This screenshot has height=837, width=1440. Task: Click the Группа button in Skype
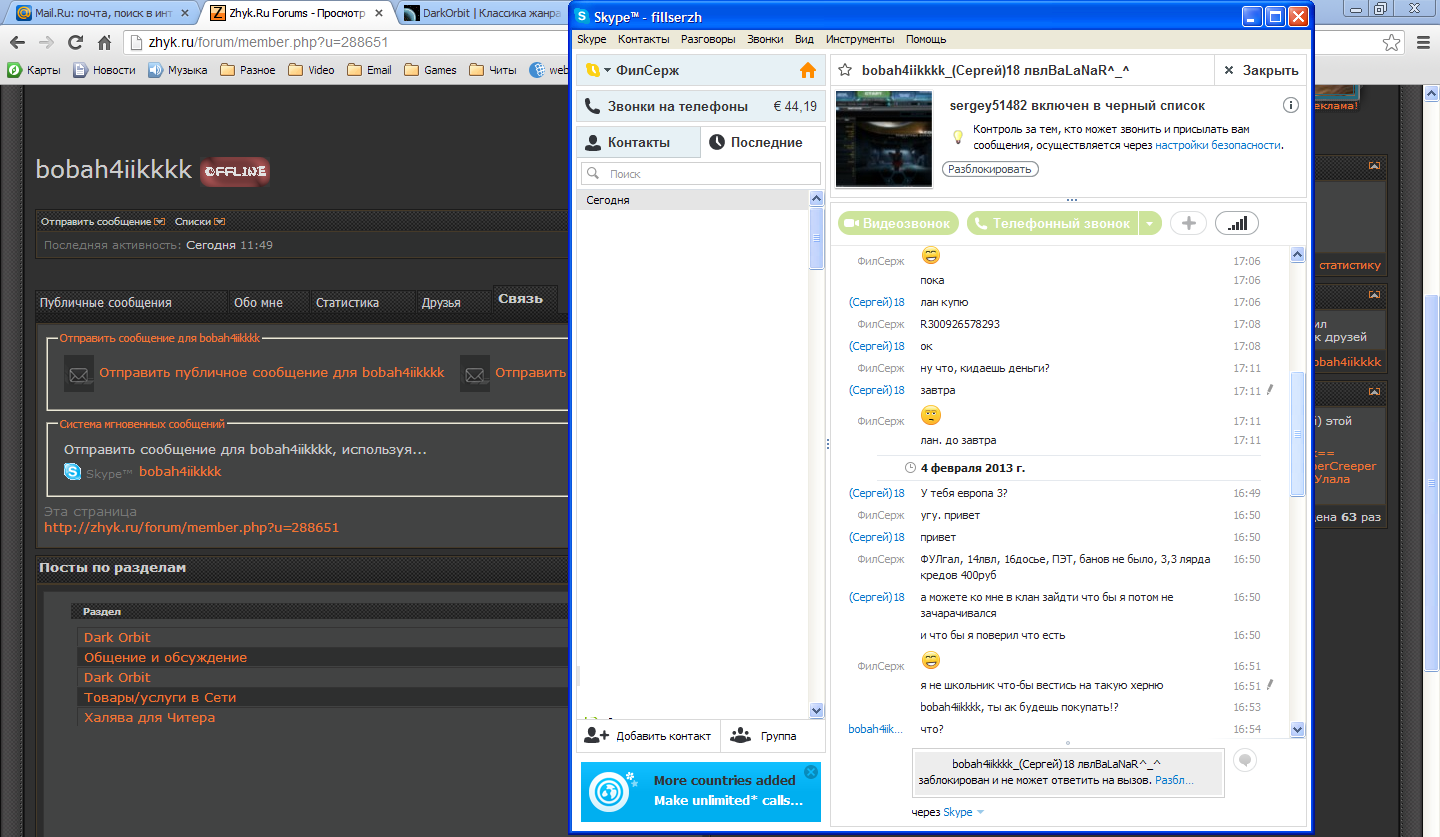pos(773,736)
